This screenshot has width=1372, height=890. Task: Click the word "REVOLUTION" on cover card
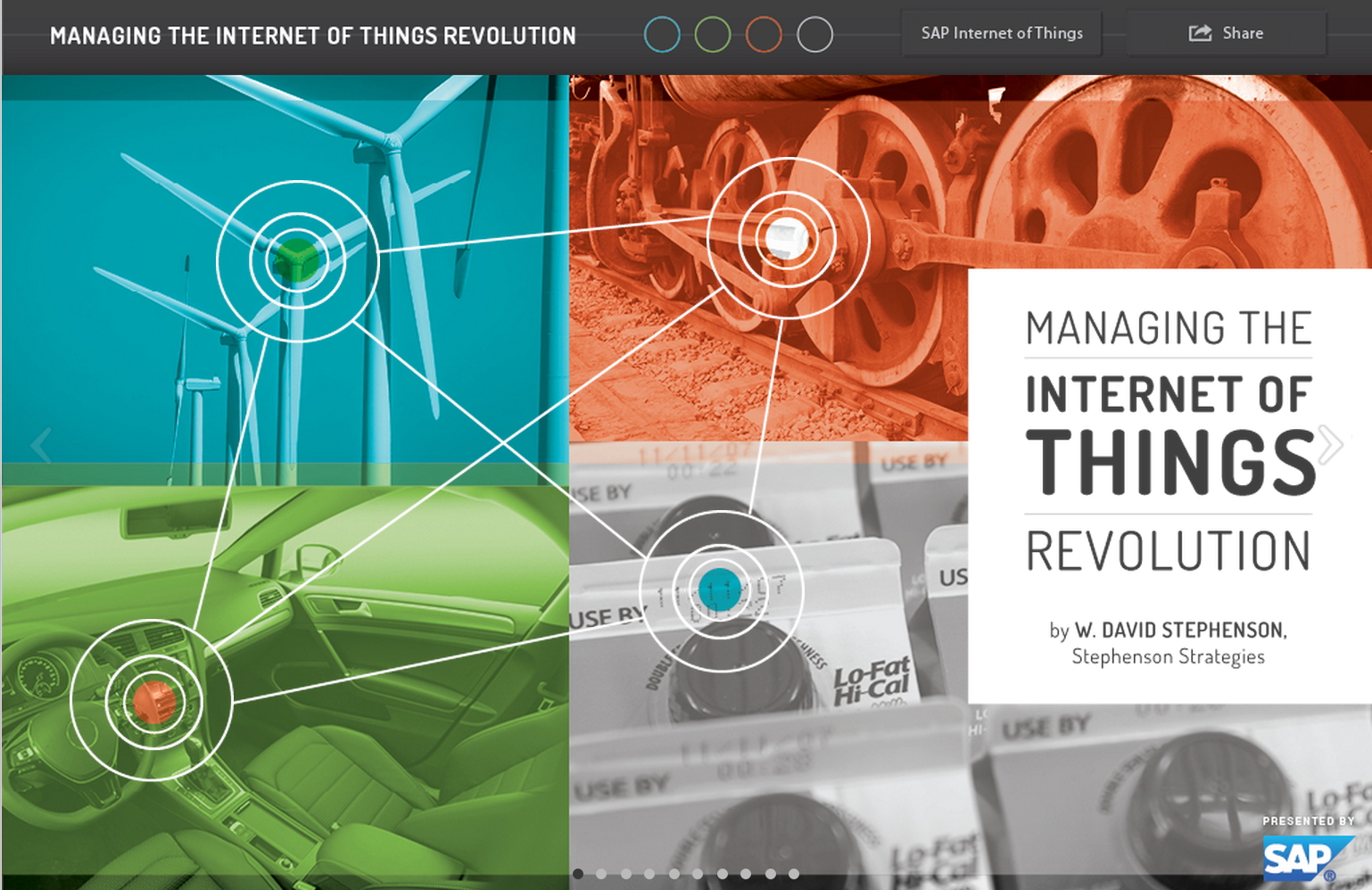point(1169,551)
